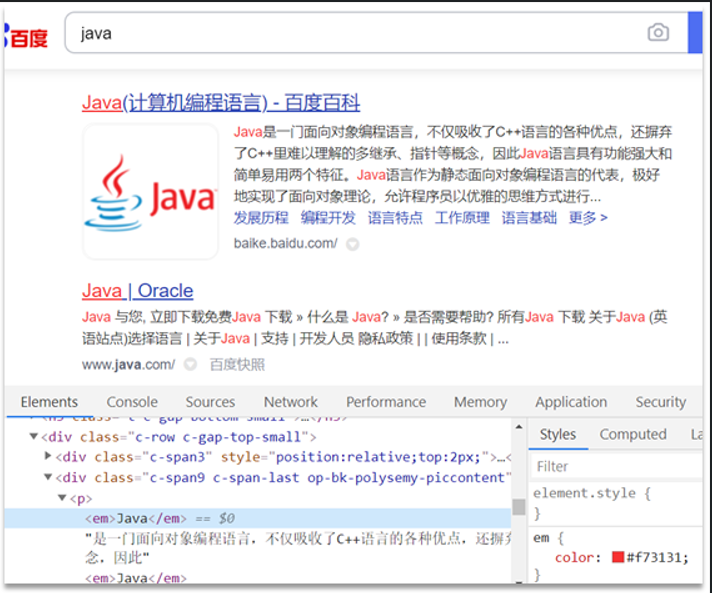The width and height of the screenshot is (712, 593).
Task: Select the lower <em>Java</em> node
Action: pos(136,578)
